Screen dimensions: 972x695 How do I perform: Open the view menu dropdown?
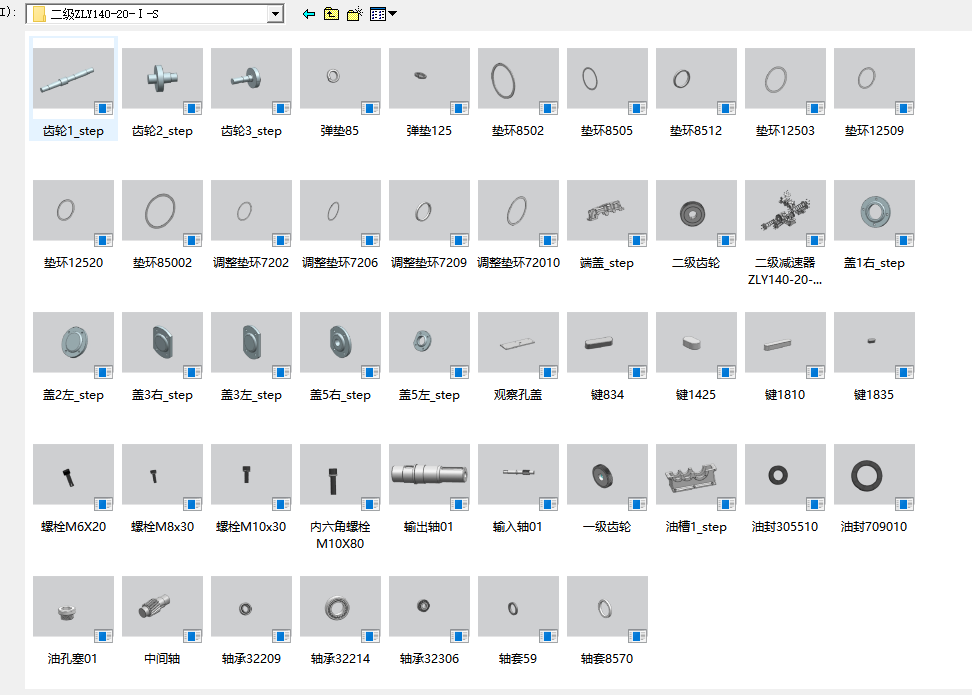click(x=383, y=14)
